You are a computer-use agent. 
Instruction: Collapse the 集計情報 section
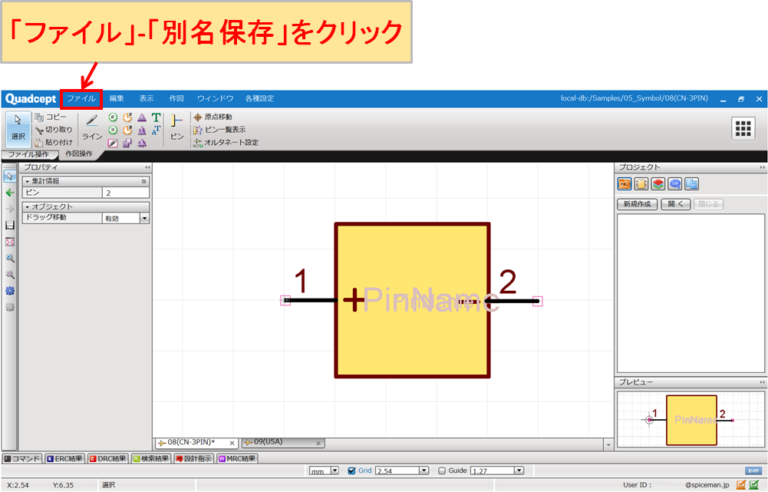[x=27, y=181]
